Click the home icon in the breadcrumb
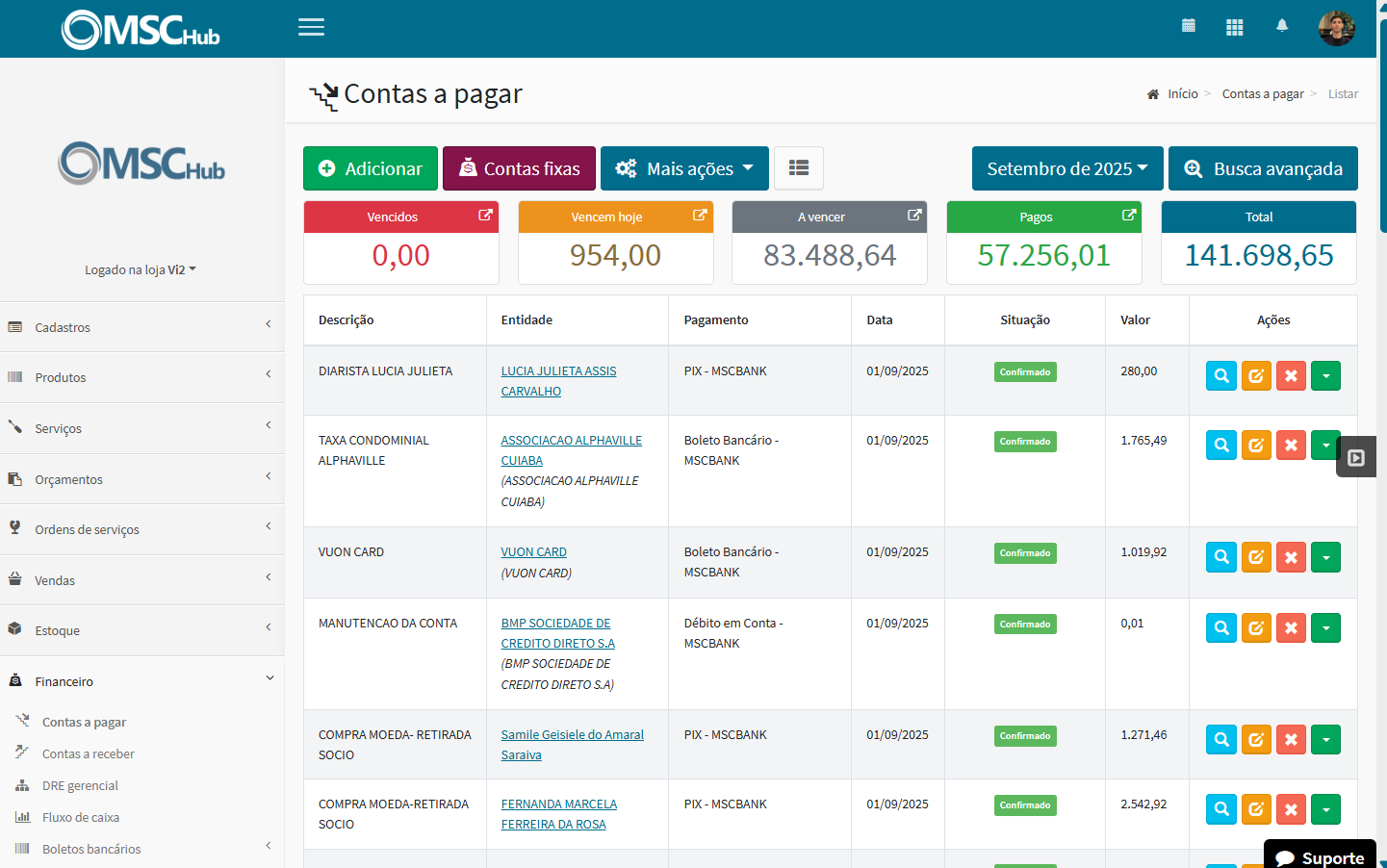This screenshot has width=1387, height=868. tap(1152, 92)
